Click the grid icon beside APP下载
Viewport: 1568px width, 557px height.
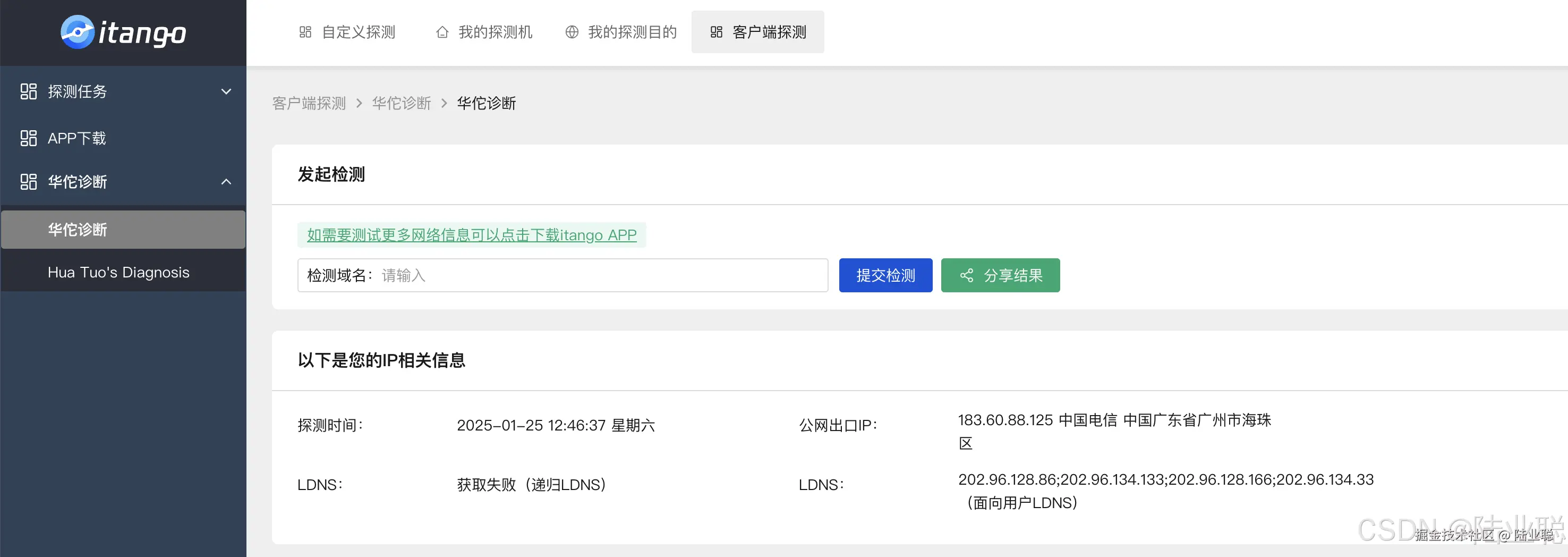[x=29, y=138]
